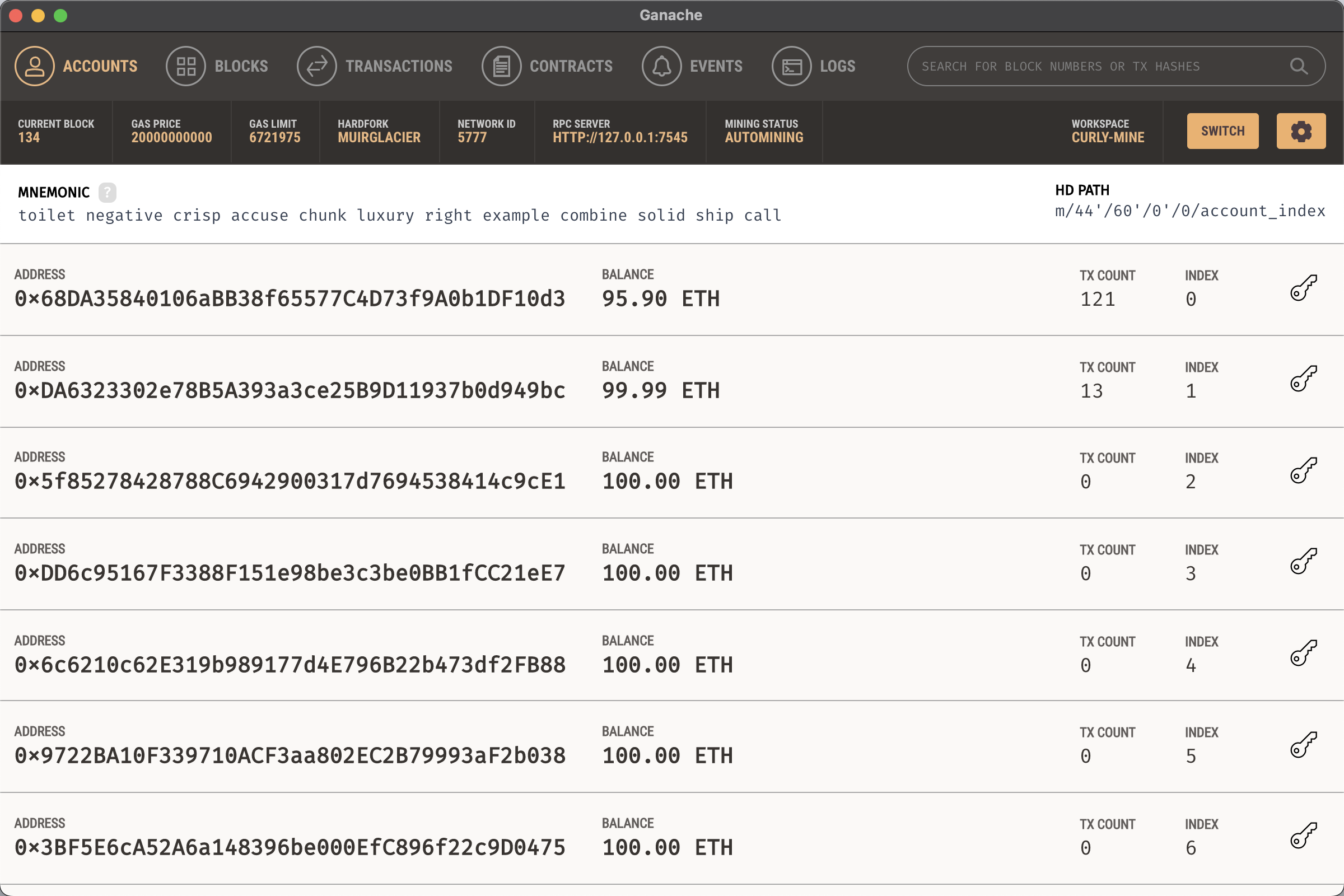Open key for account index 6
Image resolution: width=1344 pixels, height=896 pixels.
coord(1303,836)
